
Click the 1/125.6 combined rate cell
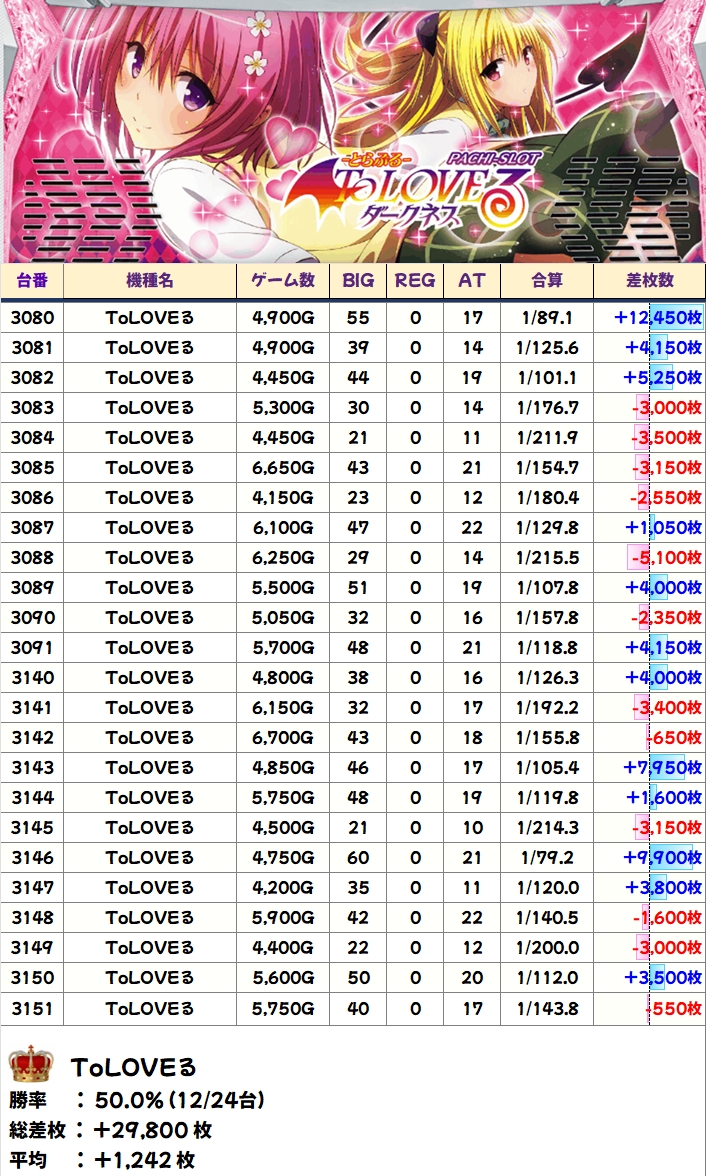pos(546,348)
